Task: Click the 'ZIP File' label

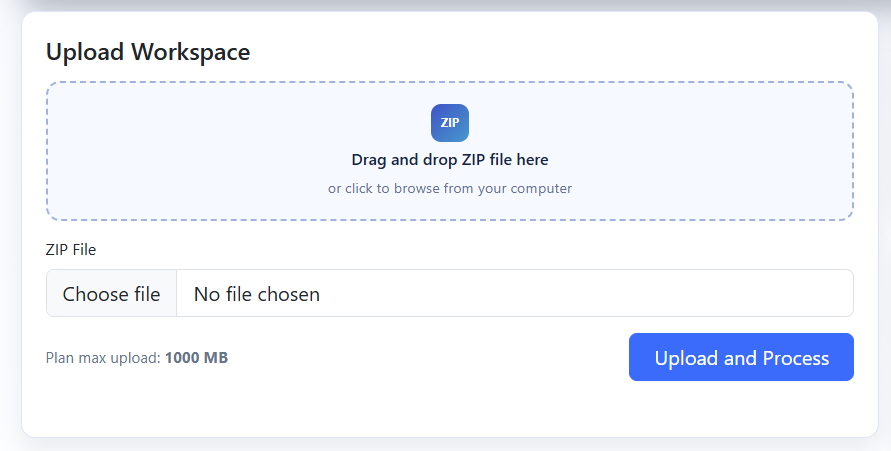Action: coord(71,250)
